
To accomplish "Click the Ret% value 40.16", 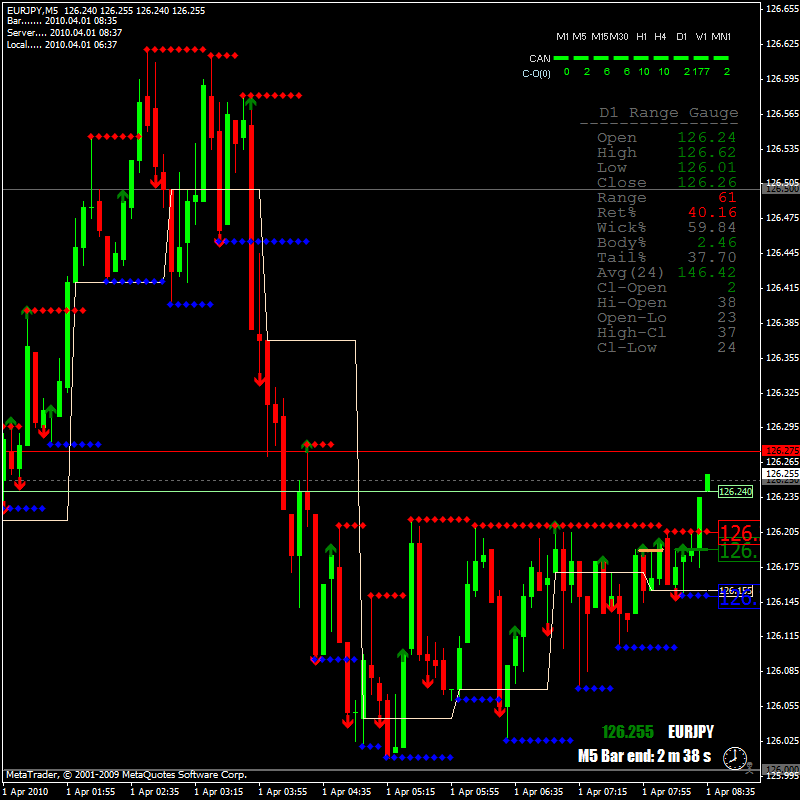I will point(712,213).
